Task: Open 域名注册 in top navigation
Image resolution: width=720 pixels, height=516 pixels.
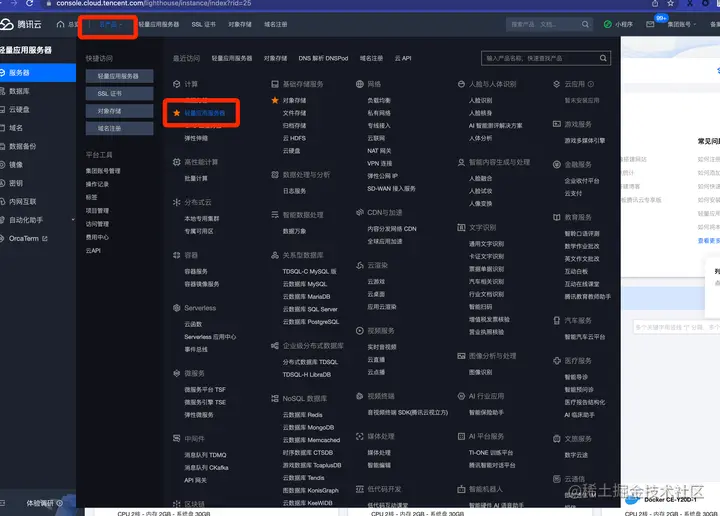Action: tap(276, 24)
